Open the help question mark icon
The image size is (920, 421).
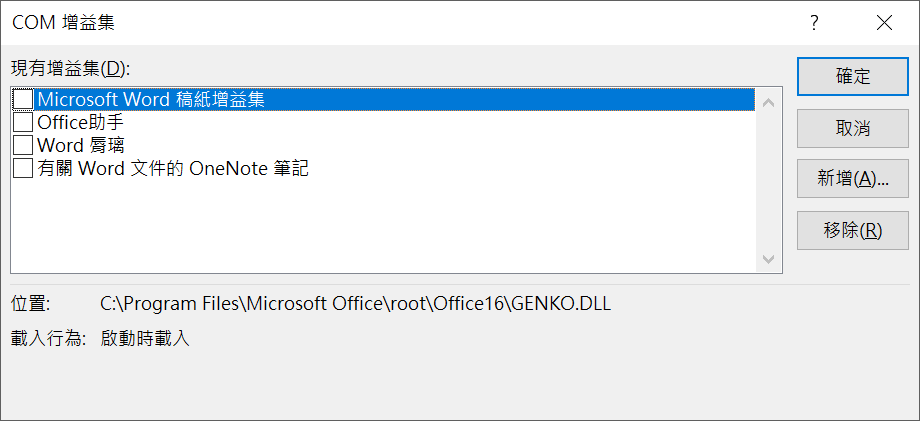pos(814,23)
